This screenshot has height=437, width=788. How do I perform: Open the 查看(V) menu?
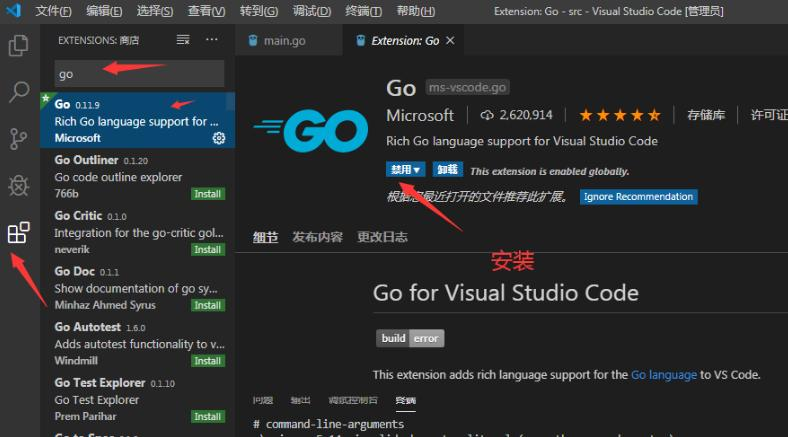[206, 11]
